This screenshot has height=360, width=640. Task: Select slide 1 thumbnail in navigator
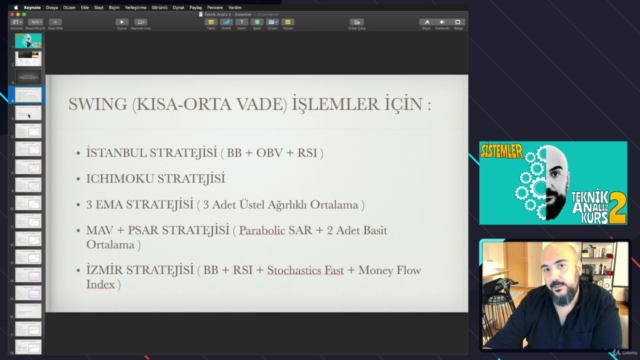pos(28,41)
